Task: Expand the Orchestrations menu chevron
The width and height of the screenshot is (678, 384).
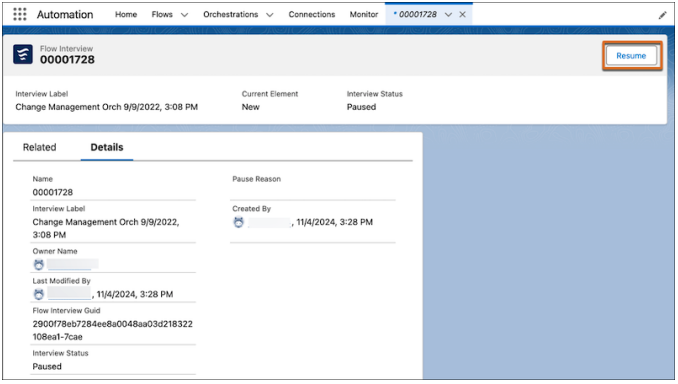Action: [270, 15]
